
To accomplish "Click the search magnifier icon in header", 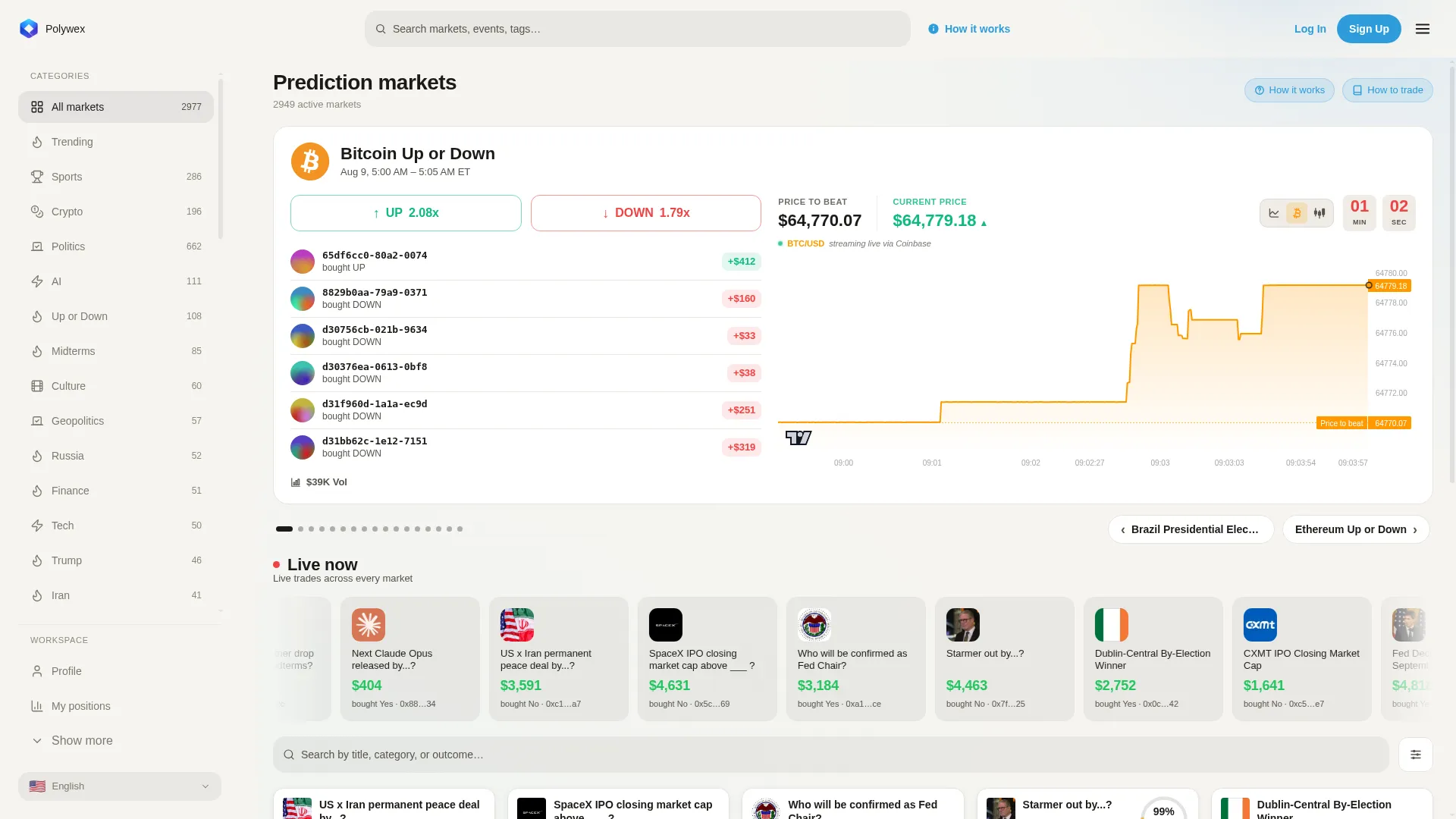I will (381, 29).
